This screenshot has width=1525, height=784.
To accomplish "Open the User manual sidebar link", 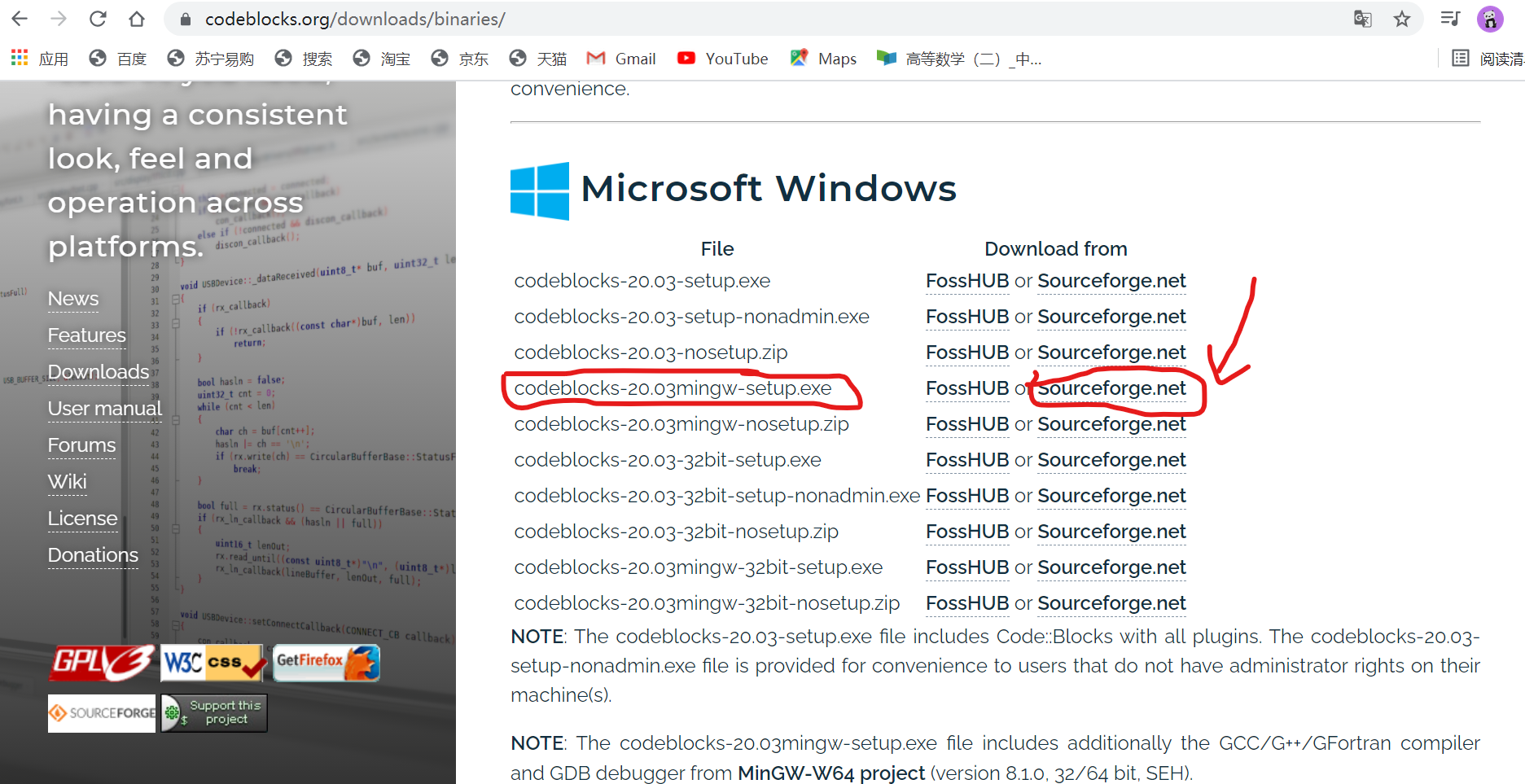I will click(105, 409).
